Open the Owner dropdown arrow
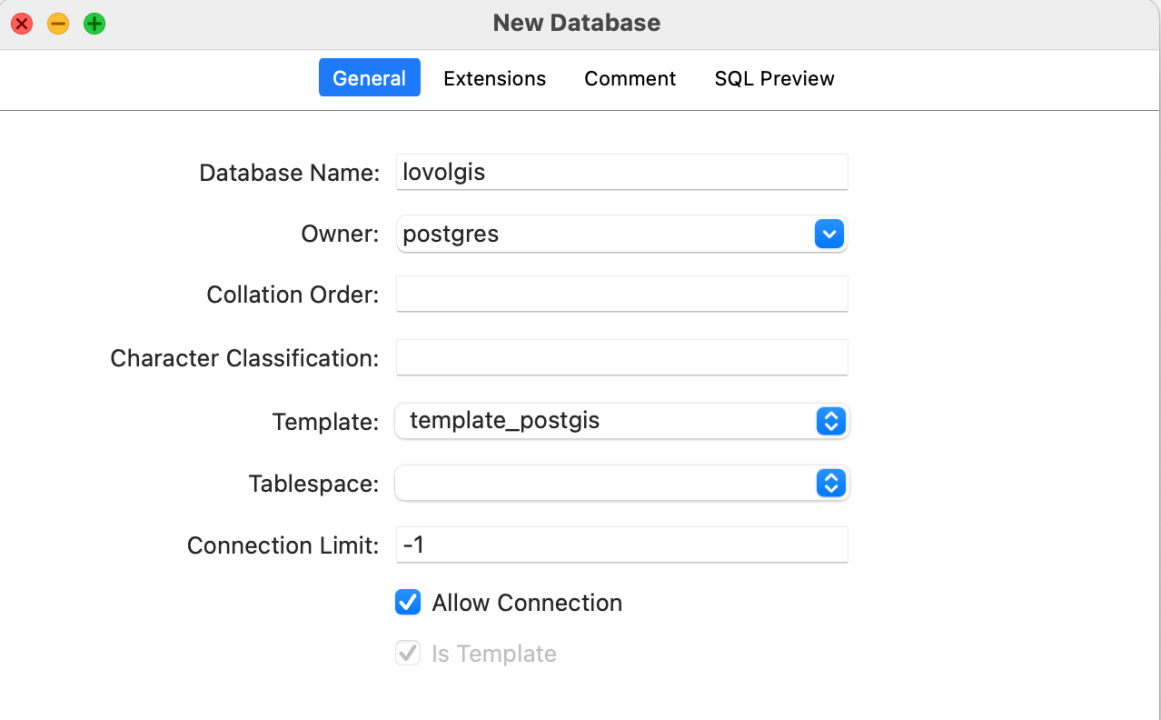 click(829, 234)
